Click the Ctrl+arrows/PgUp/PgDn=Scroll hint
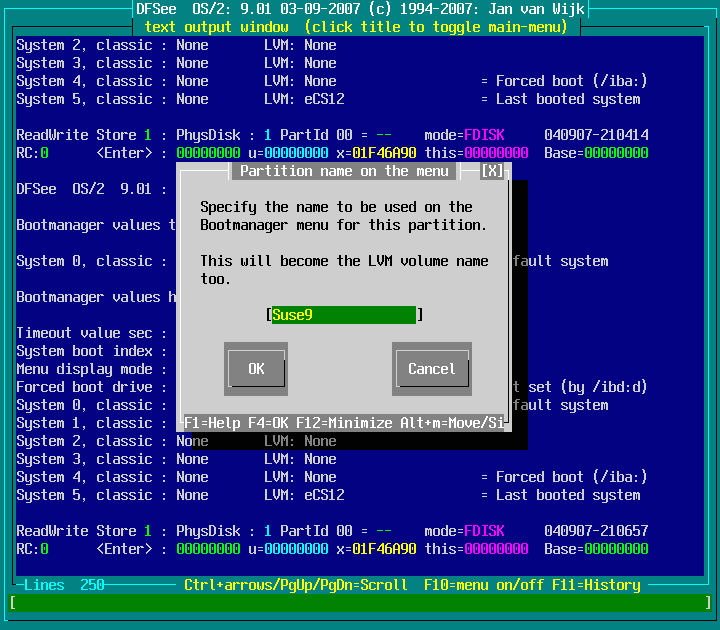Screen dimensions: 720x630 tap(296, 585)
